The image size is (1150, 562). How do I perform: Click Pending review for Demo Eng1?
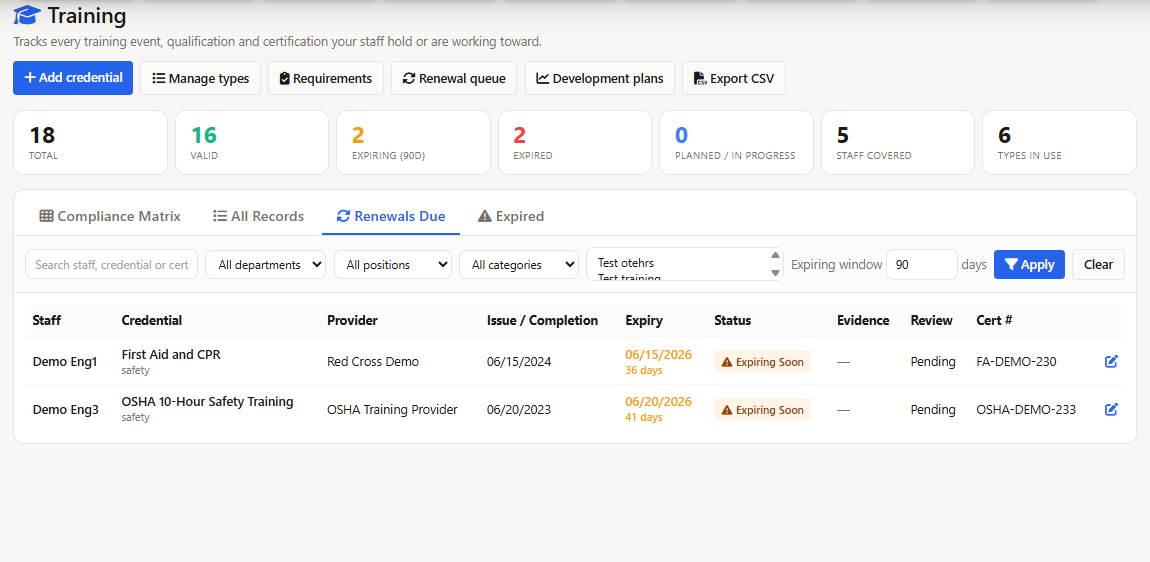point(933,361)
